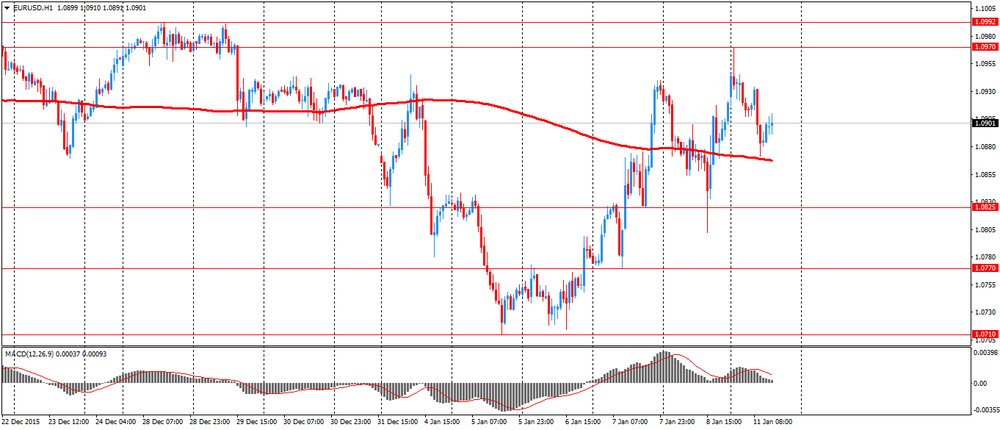Select the 1.0770 red price label
The height and width of the screenshot is (430, 1000).
(985, 269)
